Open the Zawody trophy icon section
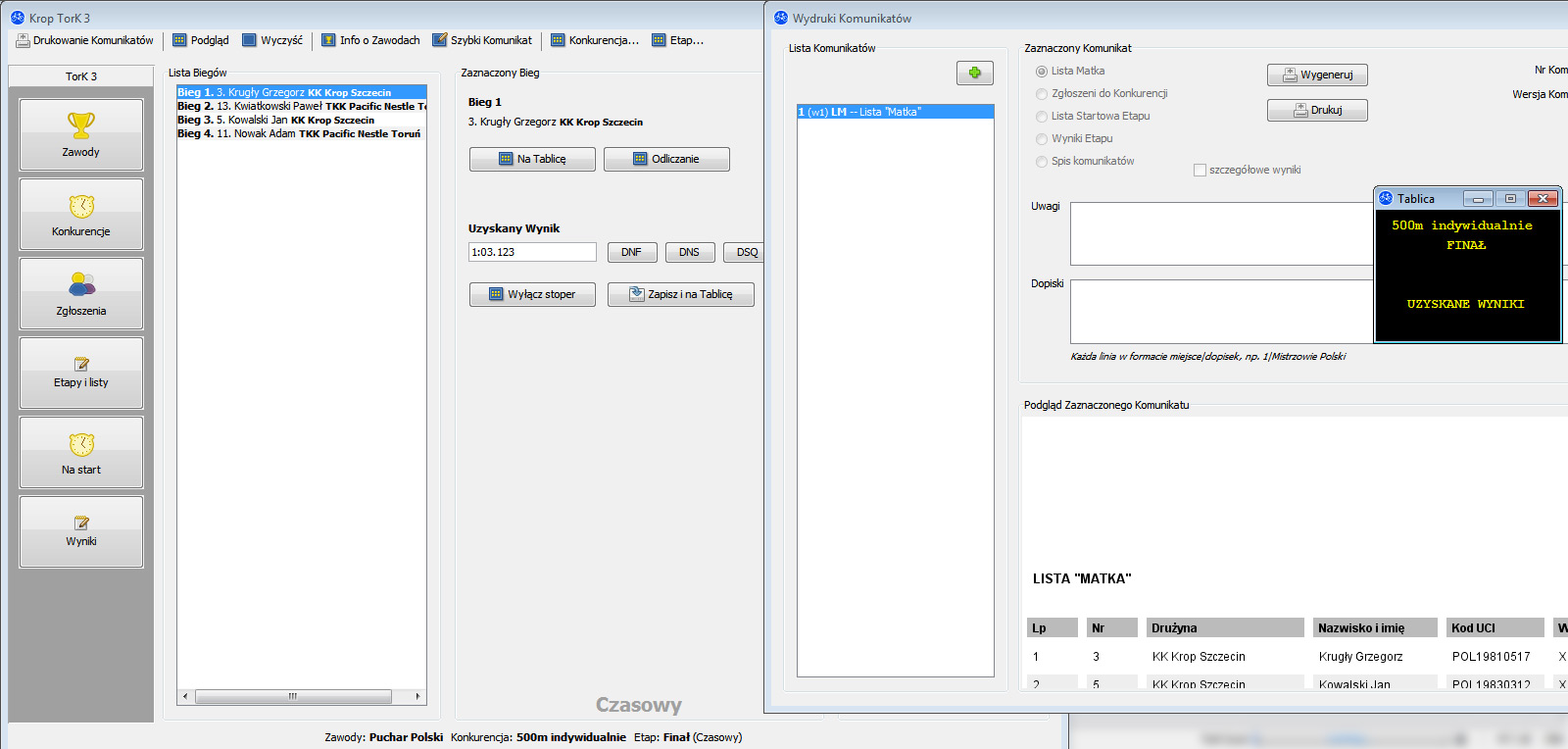The width and height of the screenshot is (1568, 749). pyautogui.click(x=81, y=134)
